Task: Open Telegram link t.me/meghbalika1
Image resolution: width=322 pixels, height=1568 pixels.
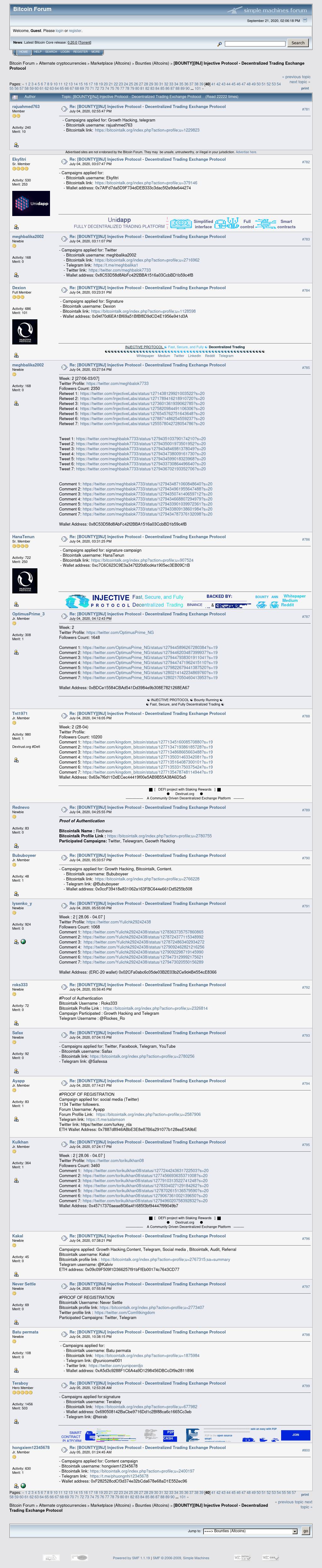Action: (116, 265)
